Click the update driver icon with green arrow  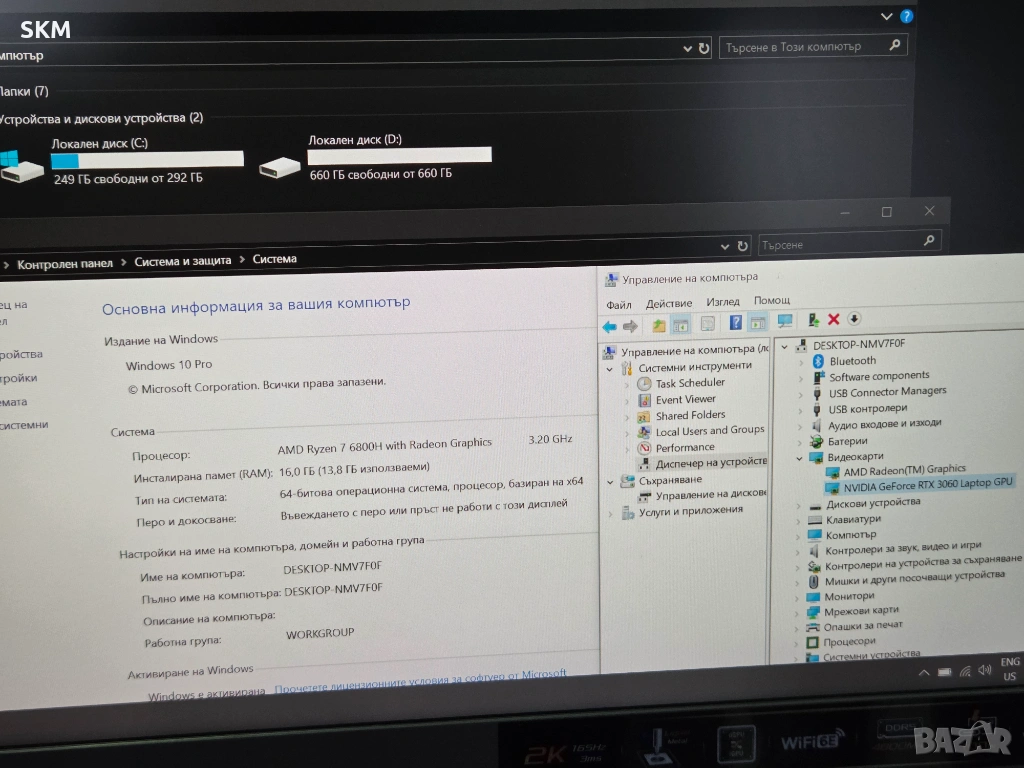click(x=813, y=320)
